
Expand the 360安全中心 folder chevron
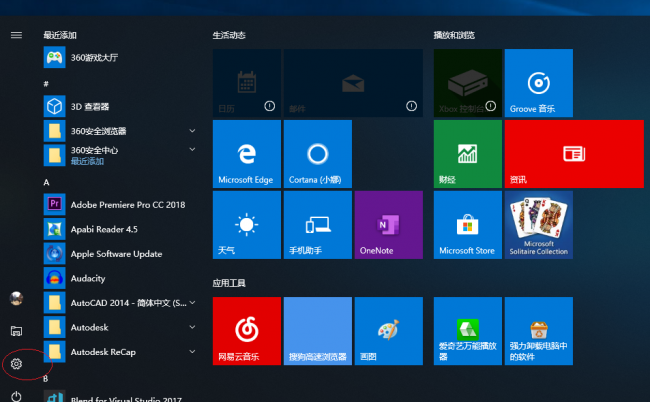point(192,149)
